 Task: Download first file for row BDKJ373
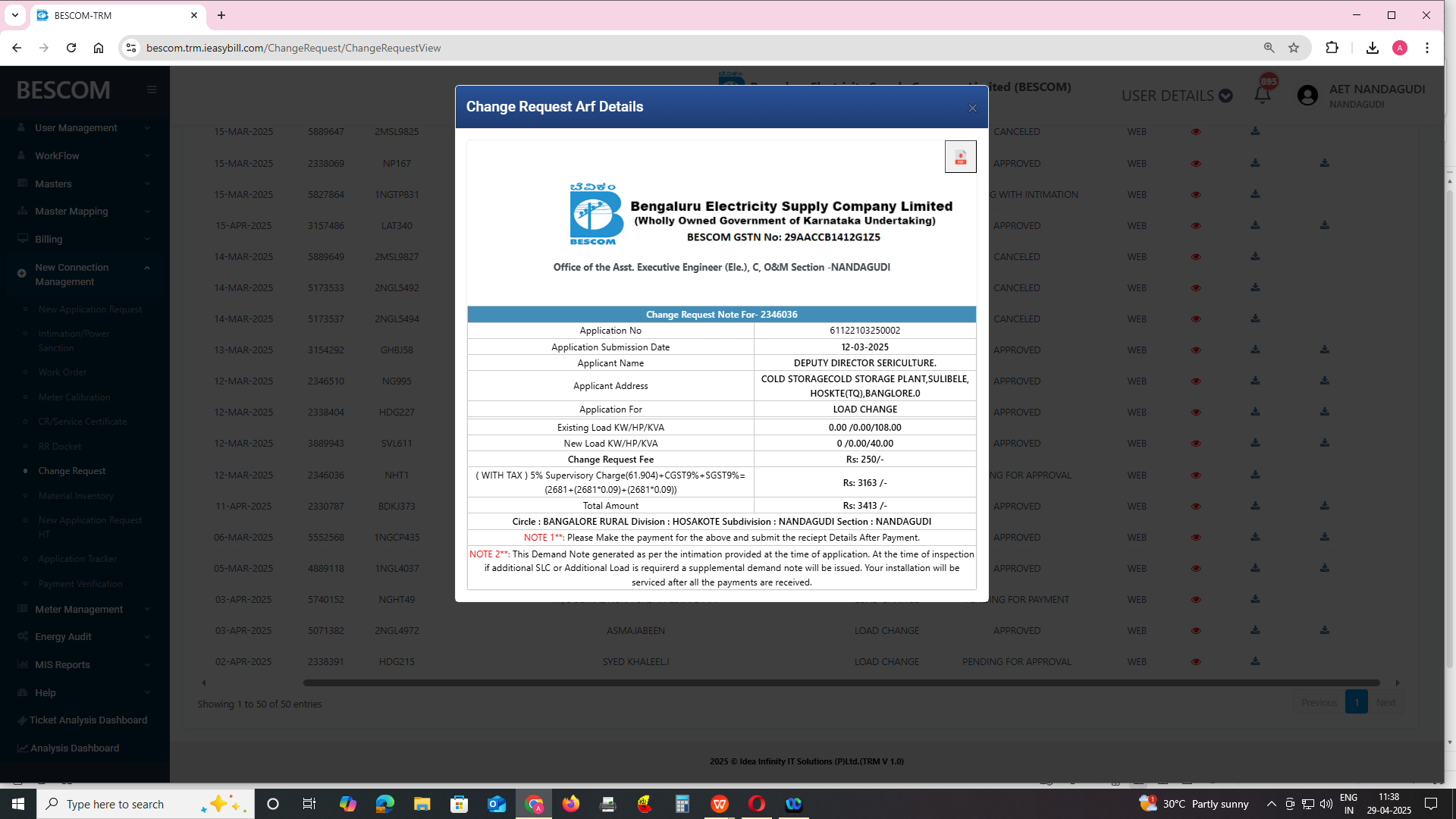(1255, 506)
